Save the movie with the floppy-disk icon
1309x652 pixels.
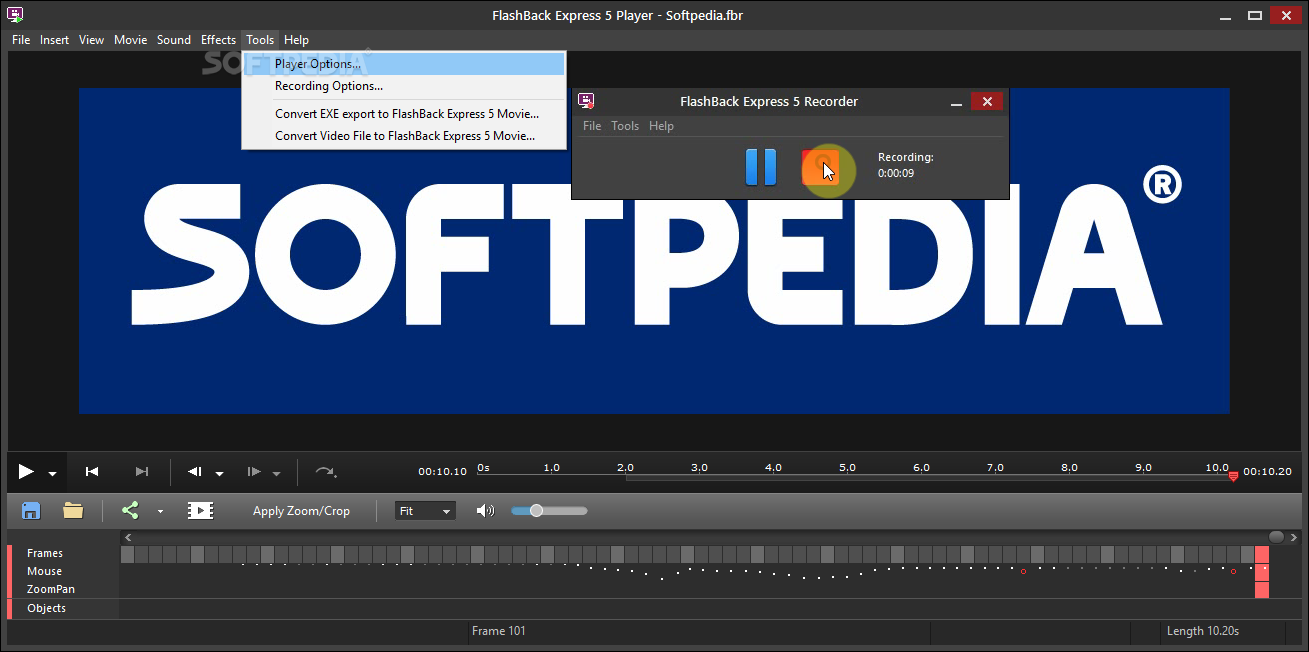coord(31,510)
